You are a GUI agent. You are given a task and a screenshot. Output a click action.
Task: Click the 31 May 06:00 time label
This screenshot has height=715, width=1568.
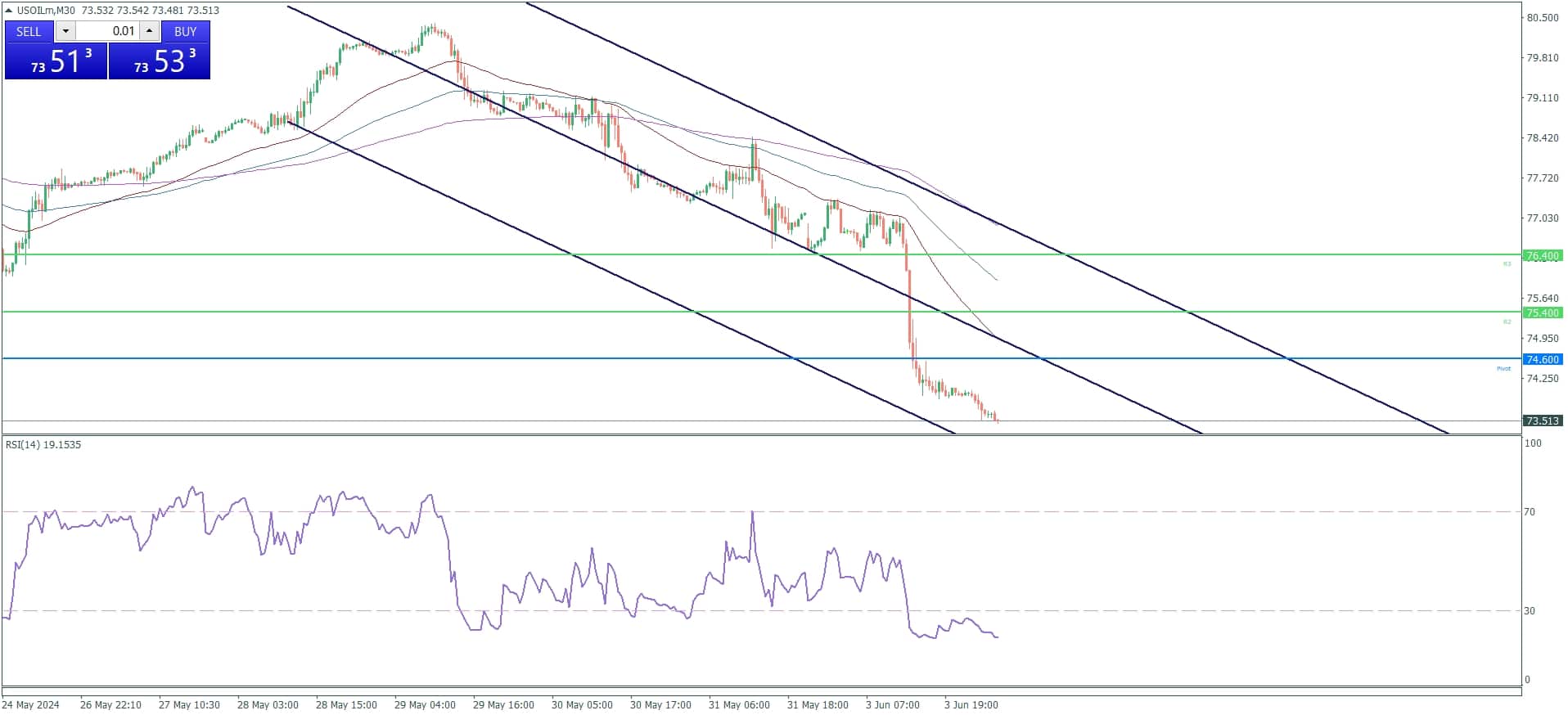click(739, 705)
